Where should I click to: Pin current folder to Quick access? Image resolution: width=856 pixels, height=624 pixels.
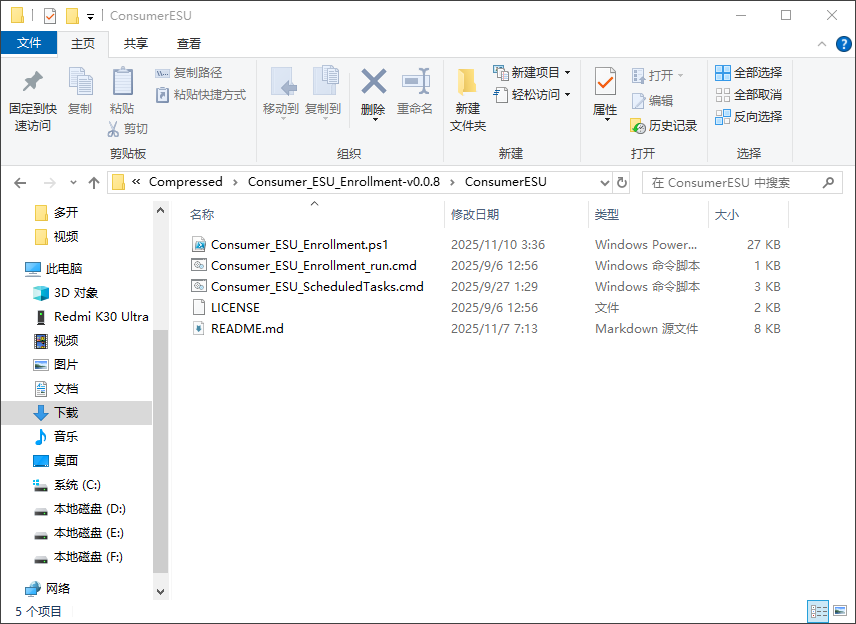coord(31,95)
